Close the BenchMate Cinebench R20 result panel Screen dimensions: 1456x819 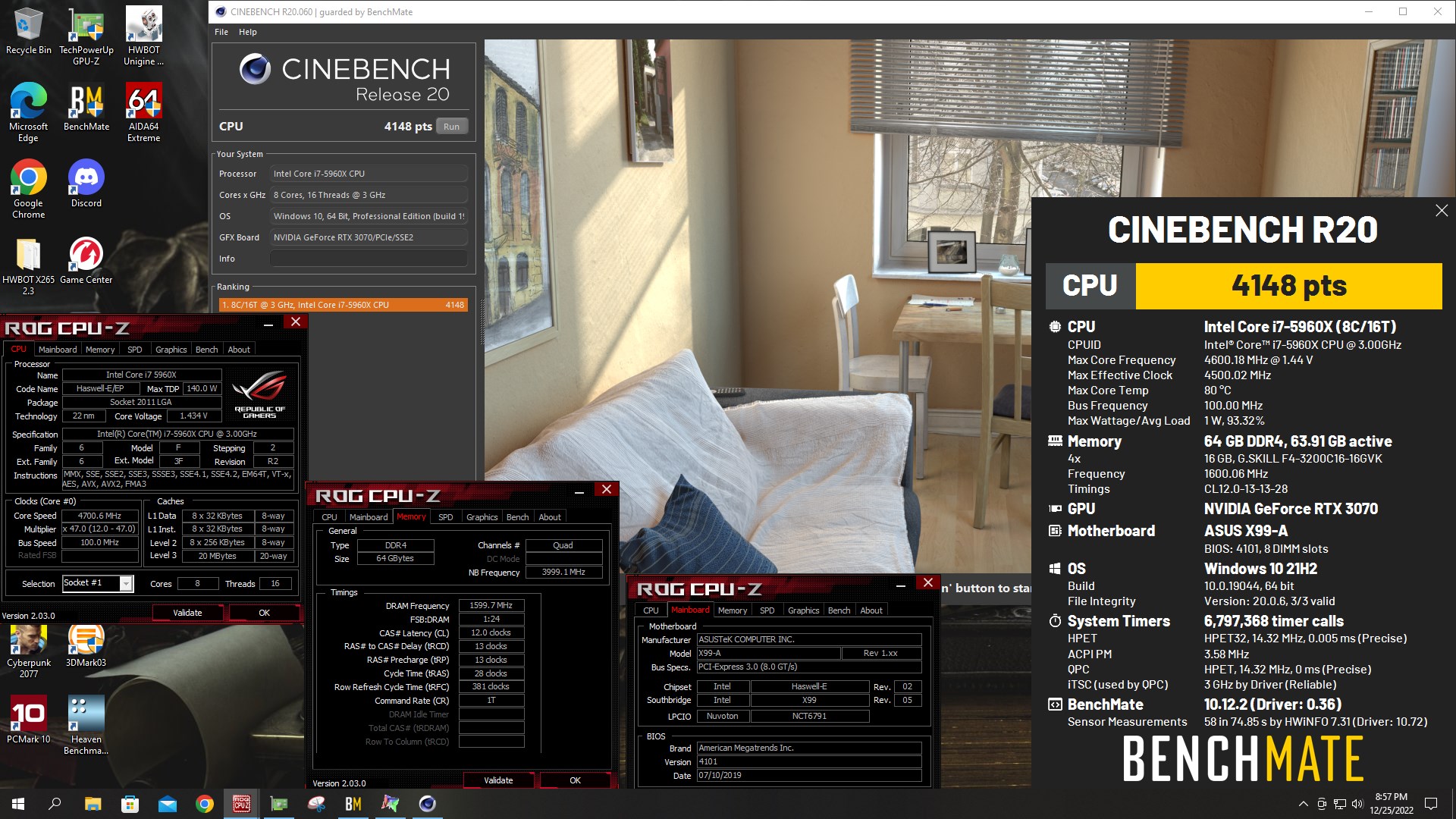click(x=1442, y=211)
